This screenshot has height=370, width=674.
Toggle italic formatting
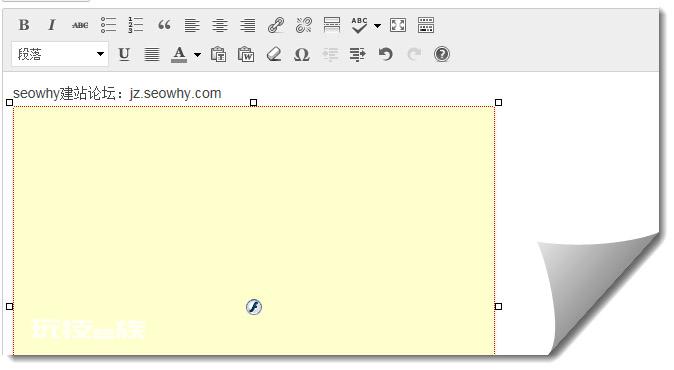tap(52, 25)
